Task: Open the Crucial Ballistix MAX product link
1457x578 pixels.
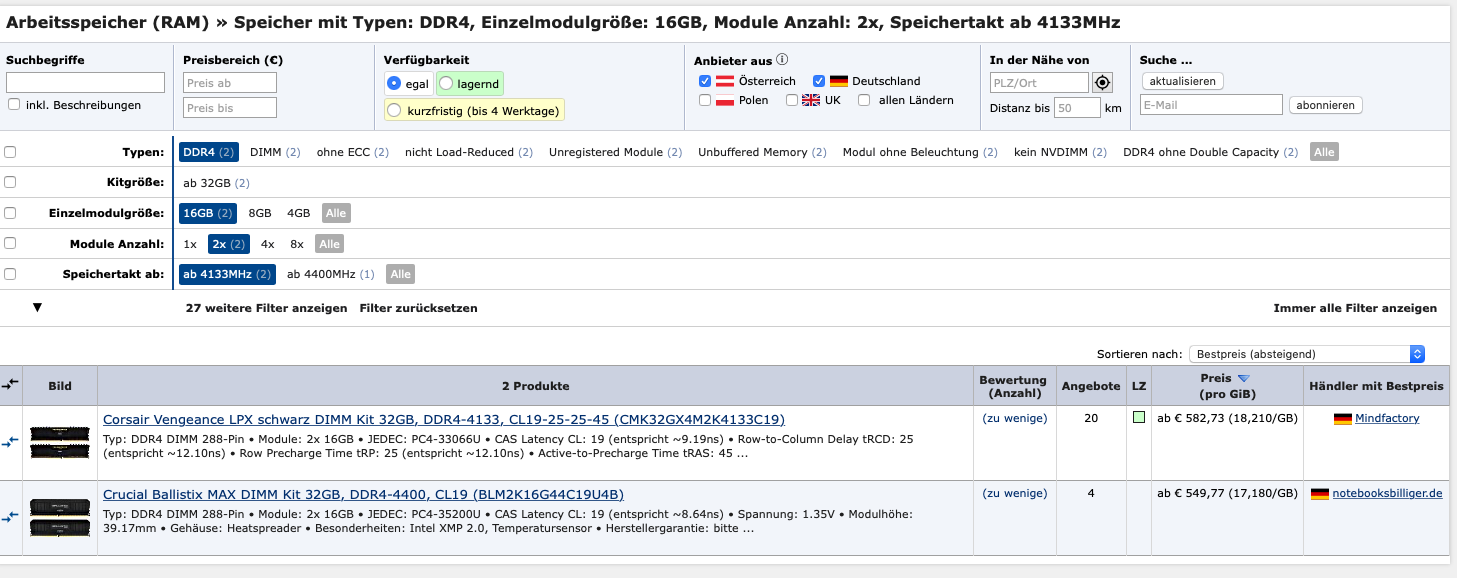Action: 363,494
